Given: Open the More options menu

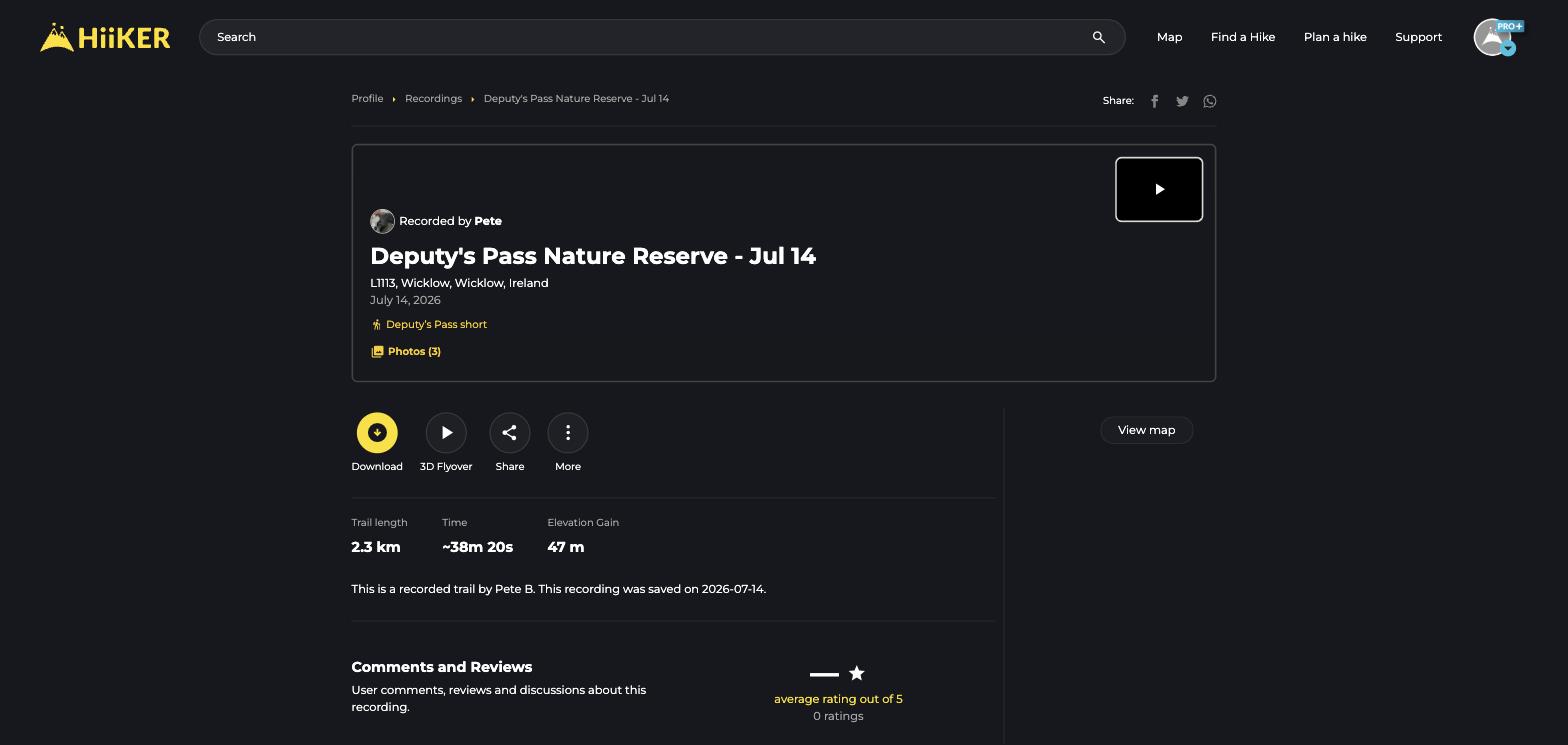Looking at the screenshot, I should pyautogui.click(x=568, y=433).
